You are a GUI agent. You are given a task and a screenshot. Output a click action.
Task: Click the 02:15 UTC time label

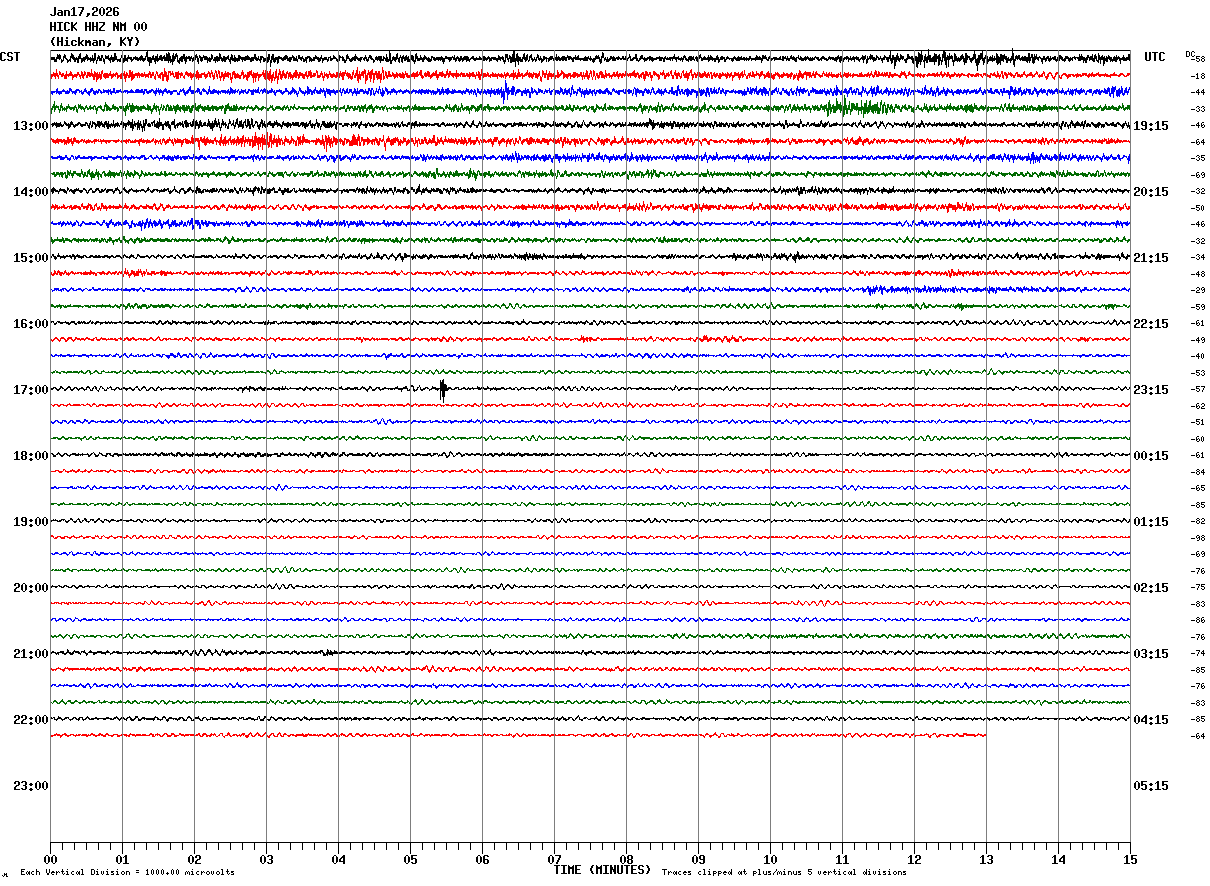(x=1150, y=588)
